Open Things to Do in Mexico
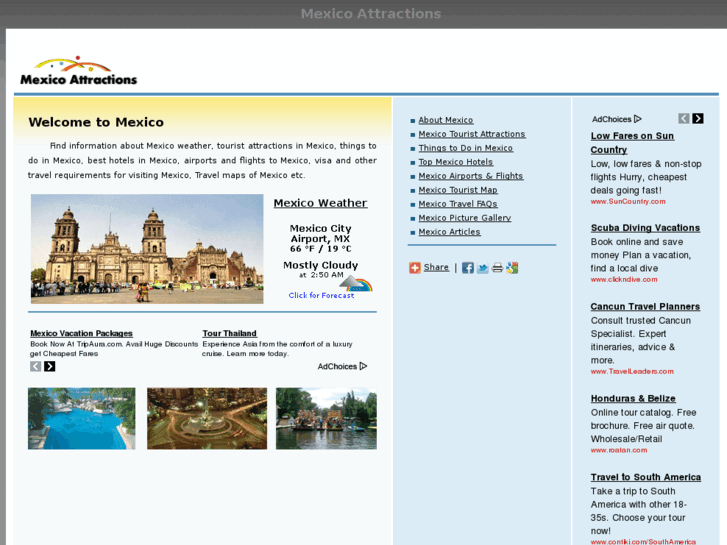727x545 pixels. (466, 148)
